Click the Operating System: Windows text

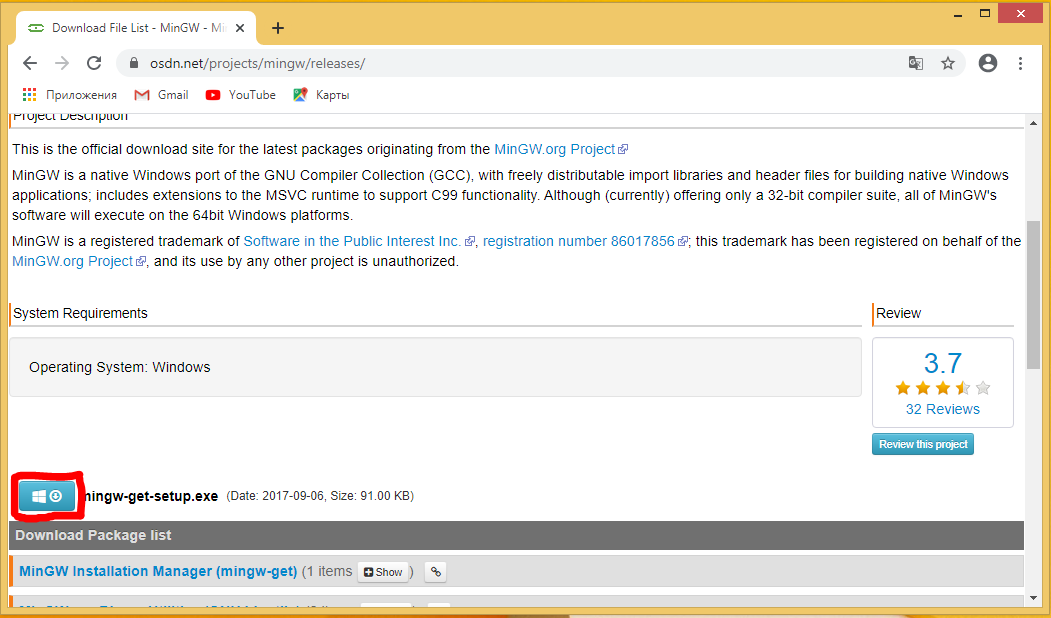pos(119,367)
